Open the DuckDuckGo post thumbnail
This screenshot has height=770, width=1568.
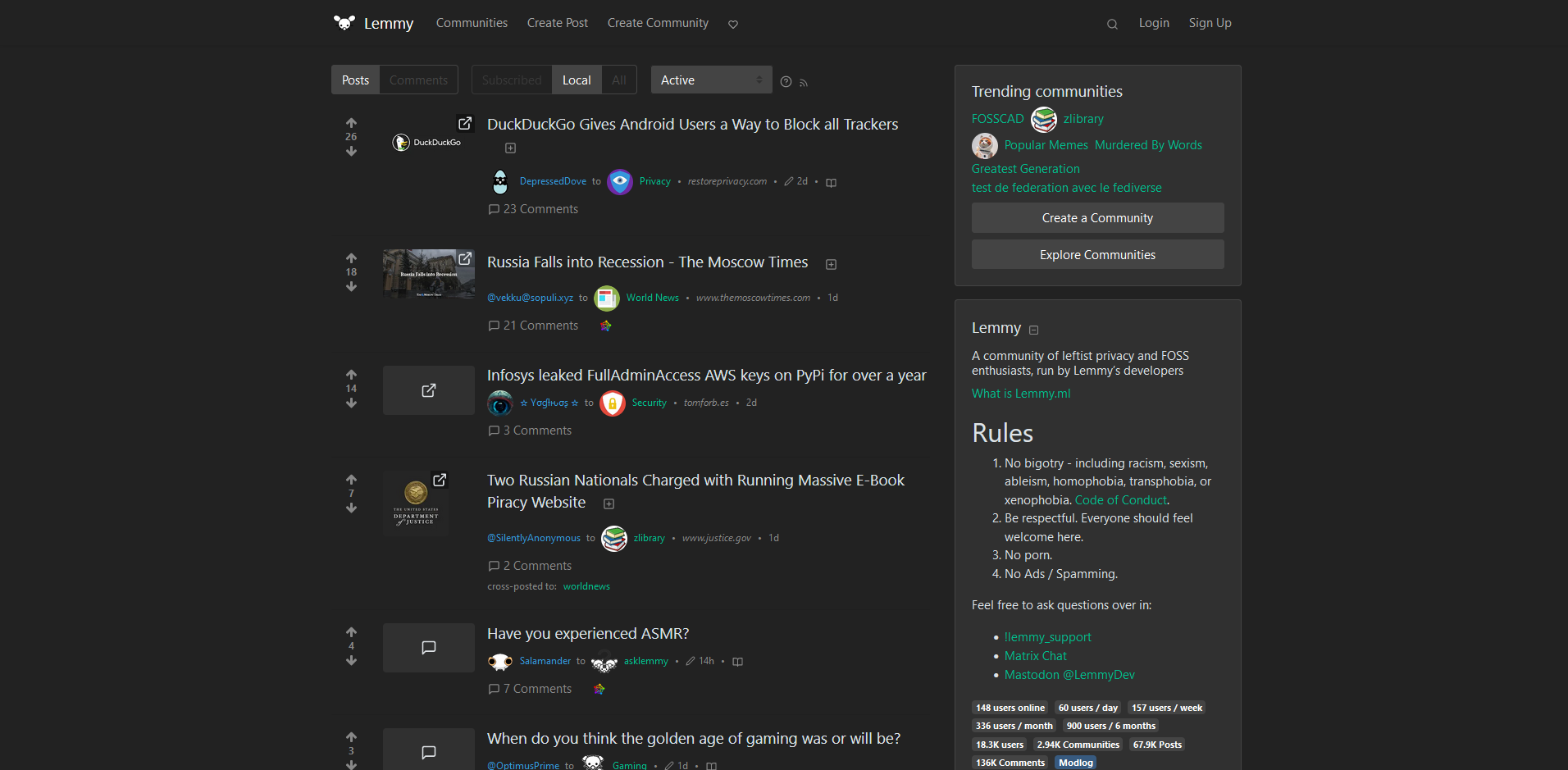[429, 143]
